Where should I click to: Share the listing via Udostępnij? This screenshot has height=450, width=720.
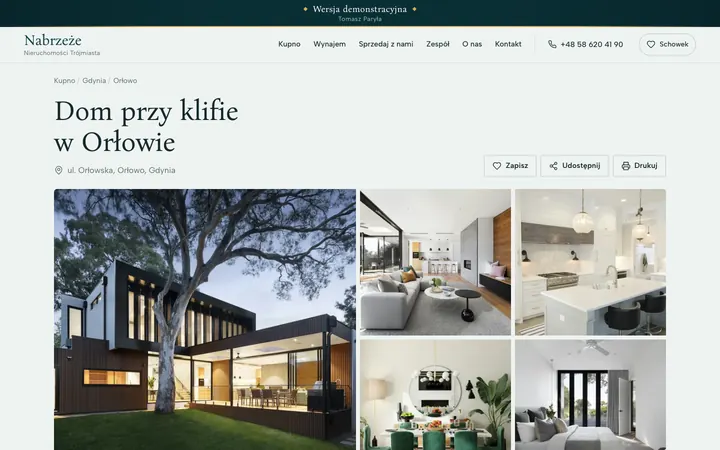(x=574, y=166)
